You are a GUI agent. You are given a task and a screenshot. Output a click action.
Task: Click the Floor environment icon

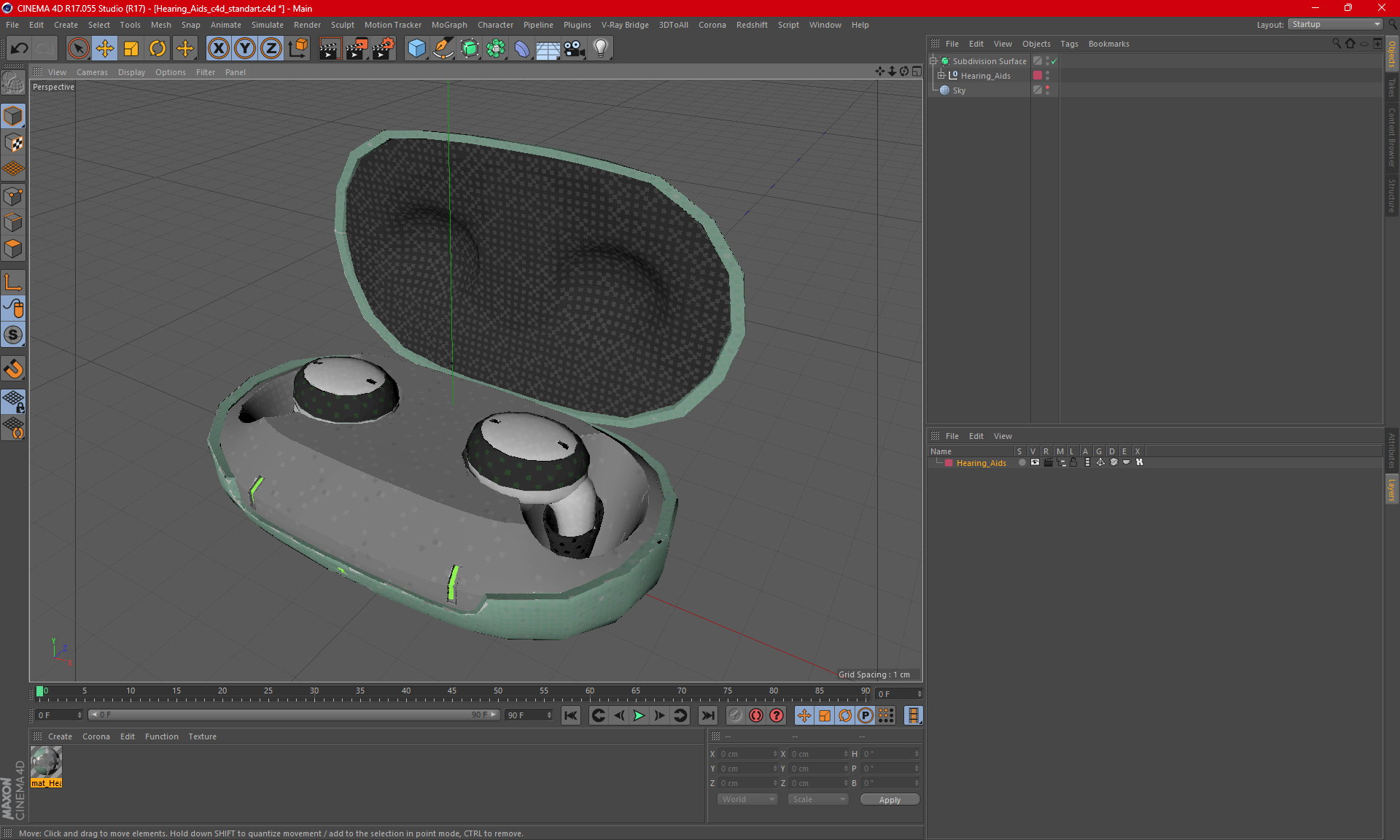point(548,49)
